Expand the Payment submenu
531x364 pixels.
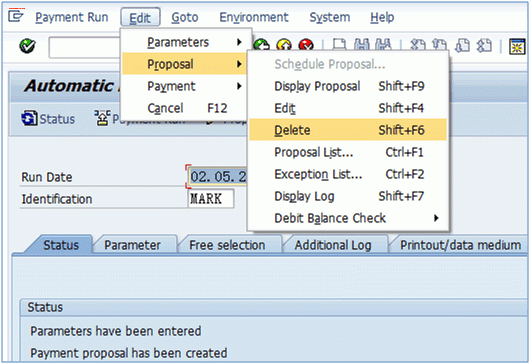pyautogui.click(x=185, y=86)
